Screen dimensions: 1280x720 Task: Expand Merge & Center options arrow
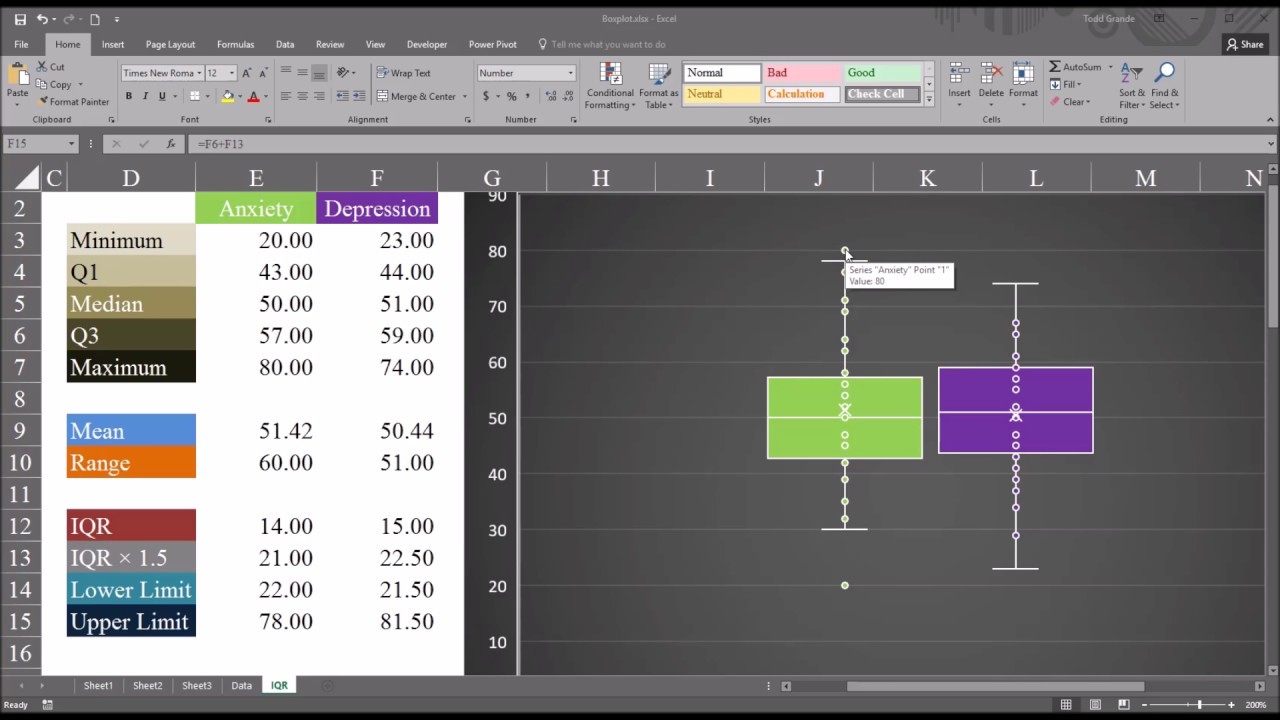point(464,97)
